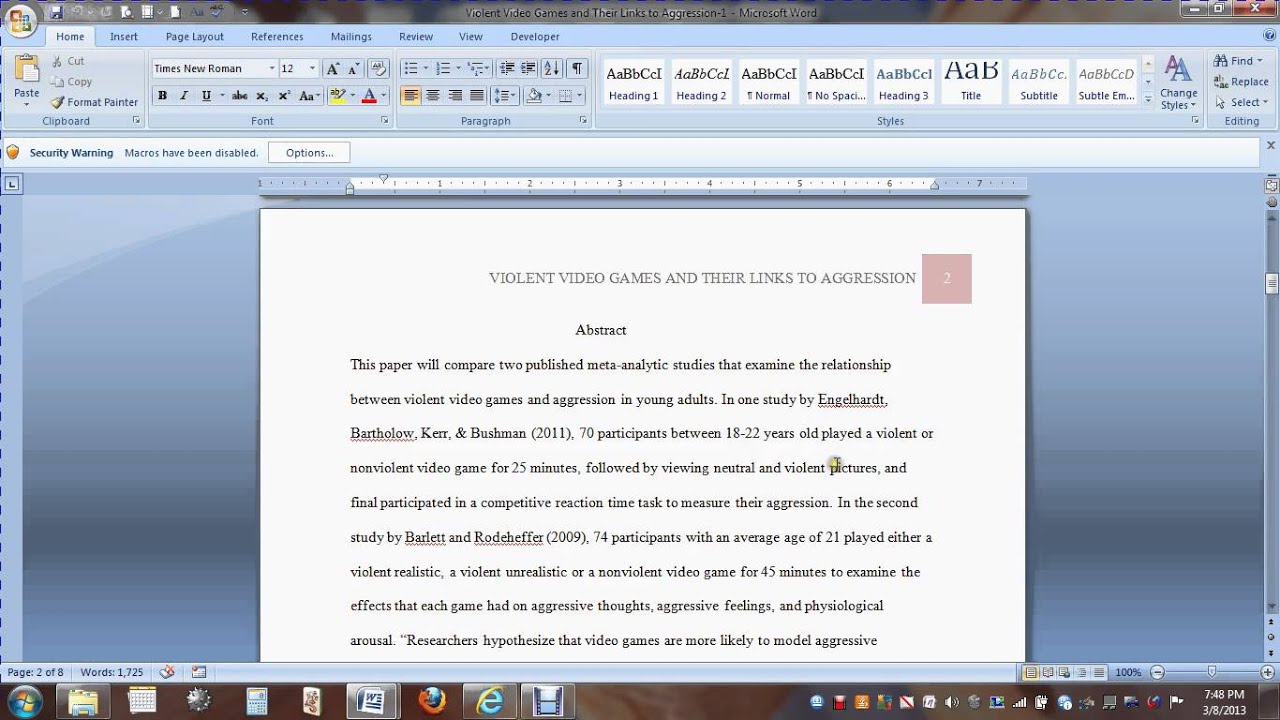1280x720 pixels.
Task: Open Change Styles in the ribbon
Action: click(x=1178, y=82)
